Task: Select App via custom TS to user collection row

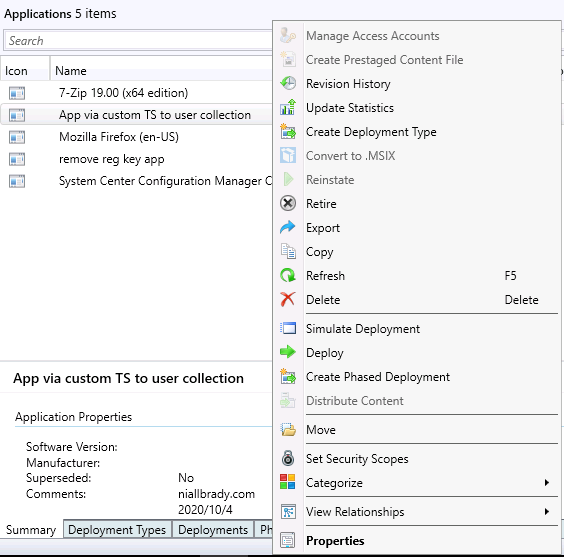Action: (137, 115)
